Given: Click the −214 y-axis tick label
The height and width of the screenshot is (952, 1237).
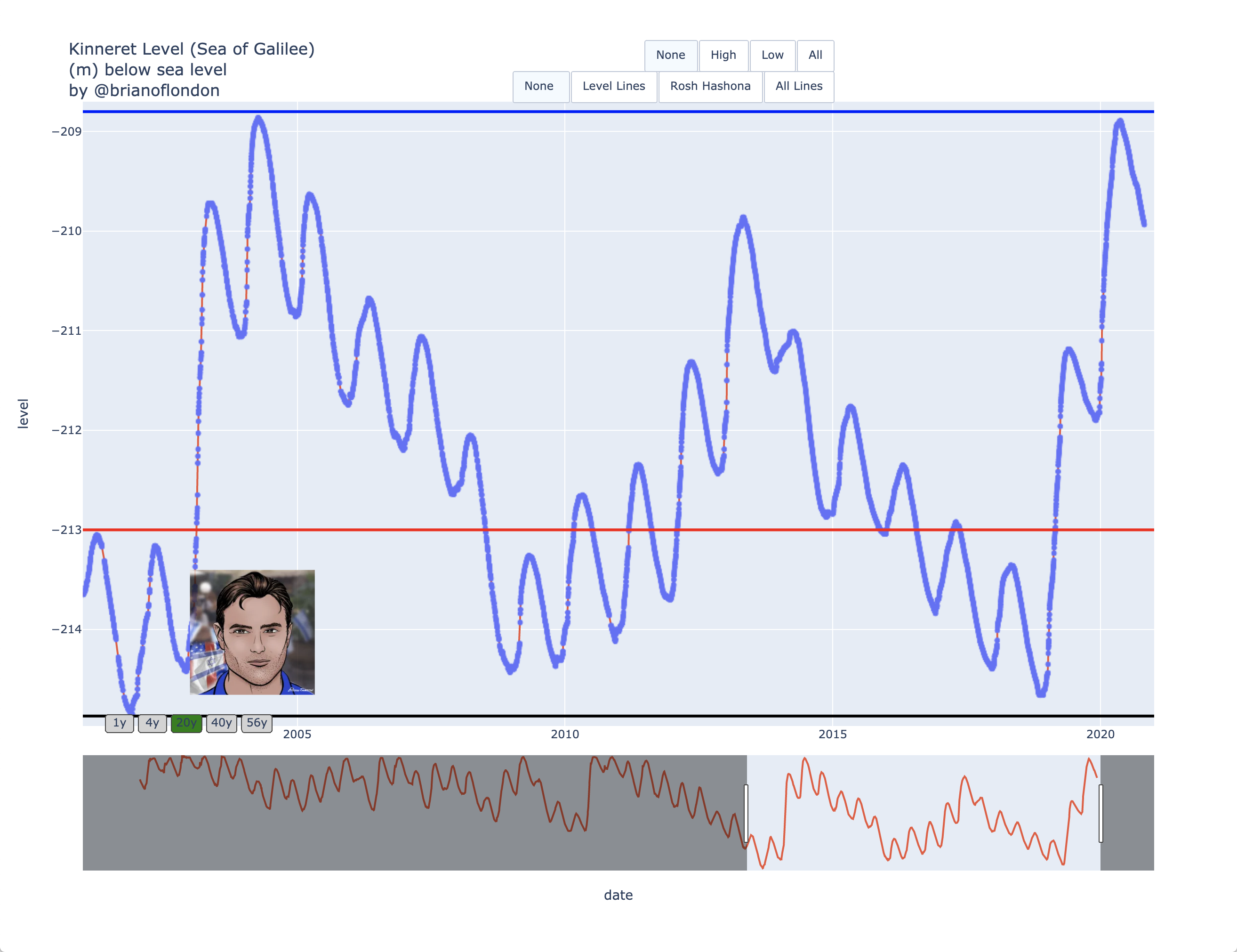Looking at the screenshot, I should tap(66, 629).
